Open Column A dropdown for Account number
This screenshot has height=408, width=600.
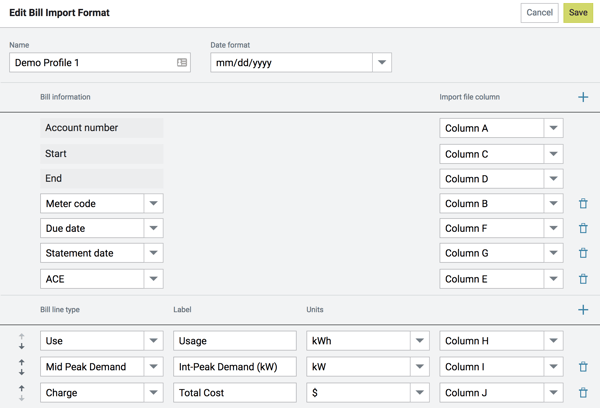553,128
